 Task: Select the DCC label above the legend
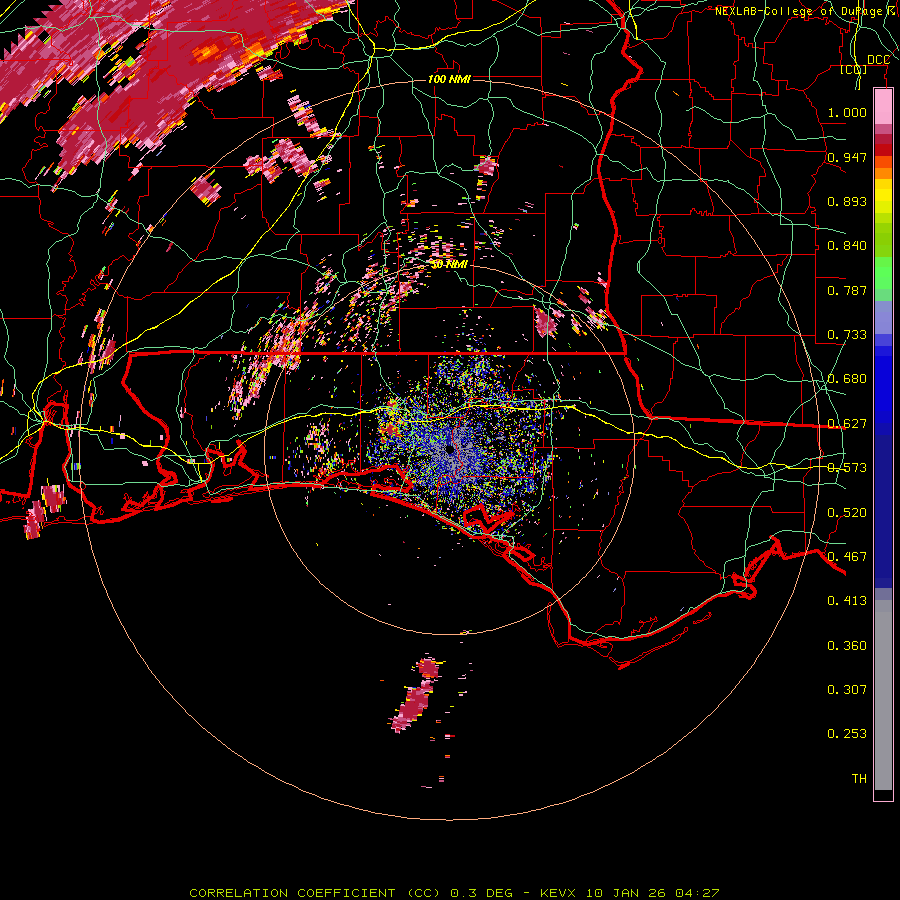click(878, 60)
